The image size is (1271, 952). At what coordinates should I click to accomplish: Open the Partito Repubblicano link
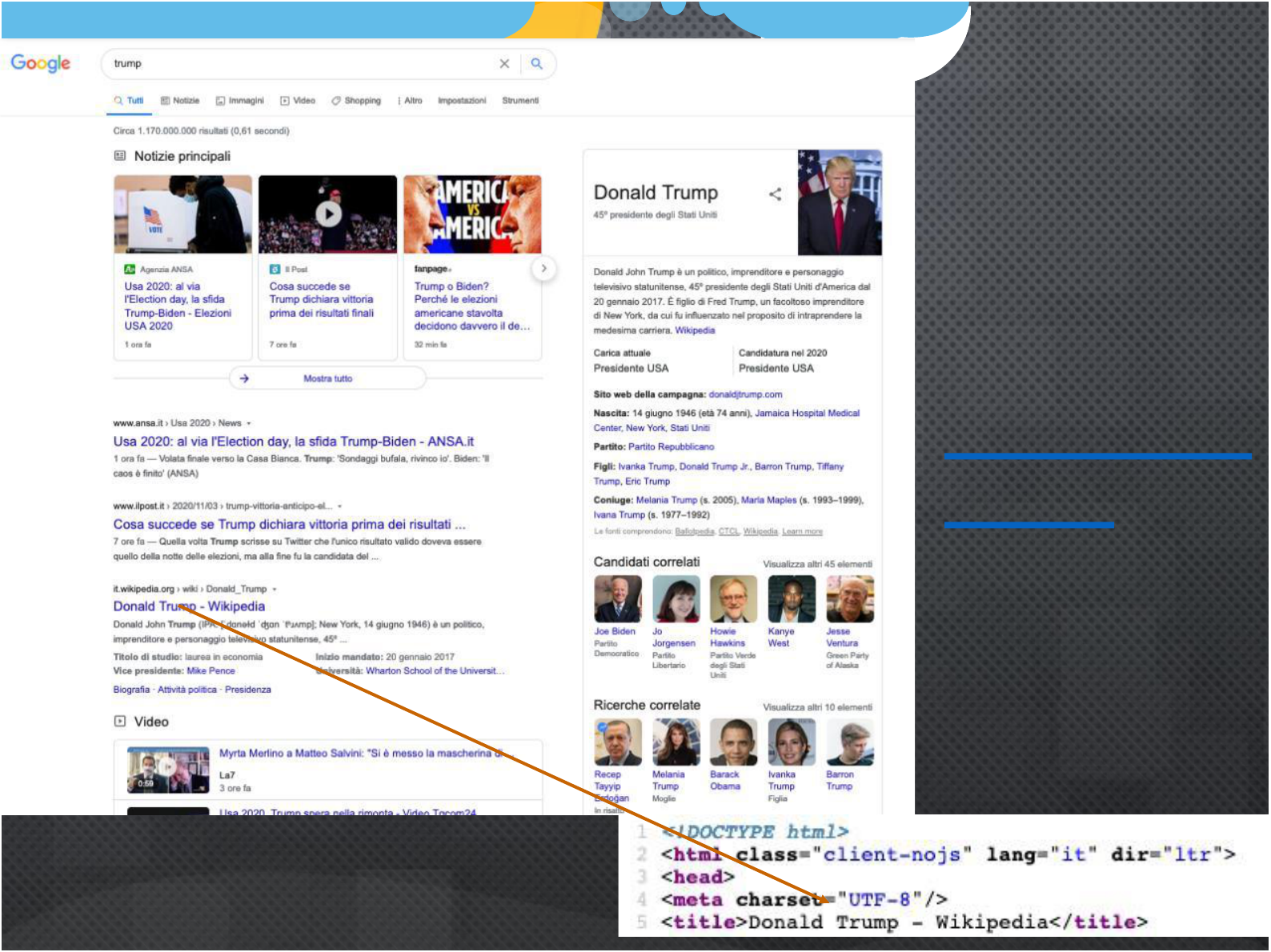[671, 447]
